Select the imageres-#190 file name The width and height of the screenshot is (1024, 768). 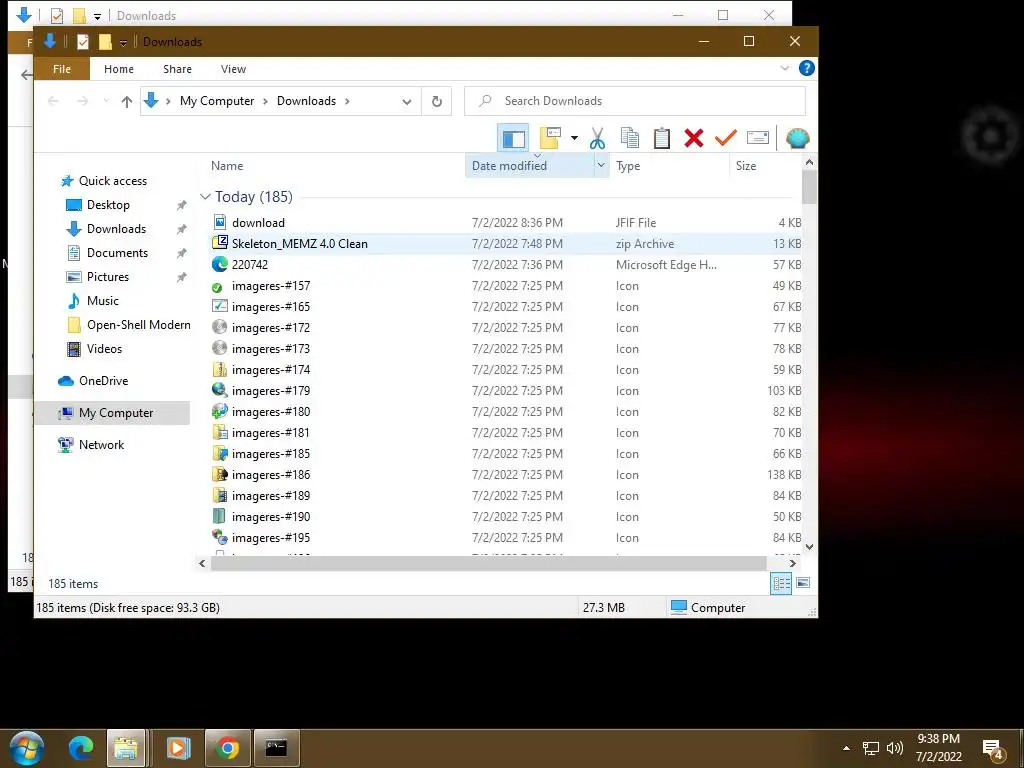(271, 517)
